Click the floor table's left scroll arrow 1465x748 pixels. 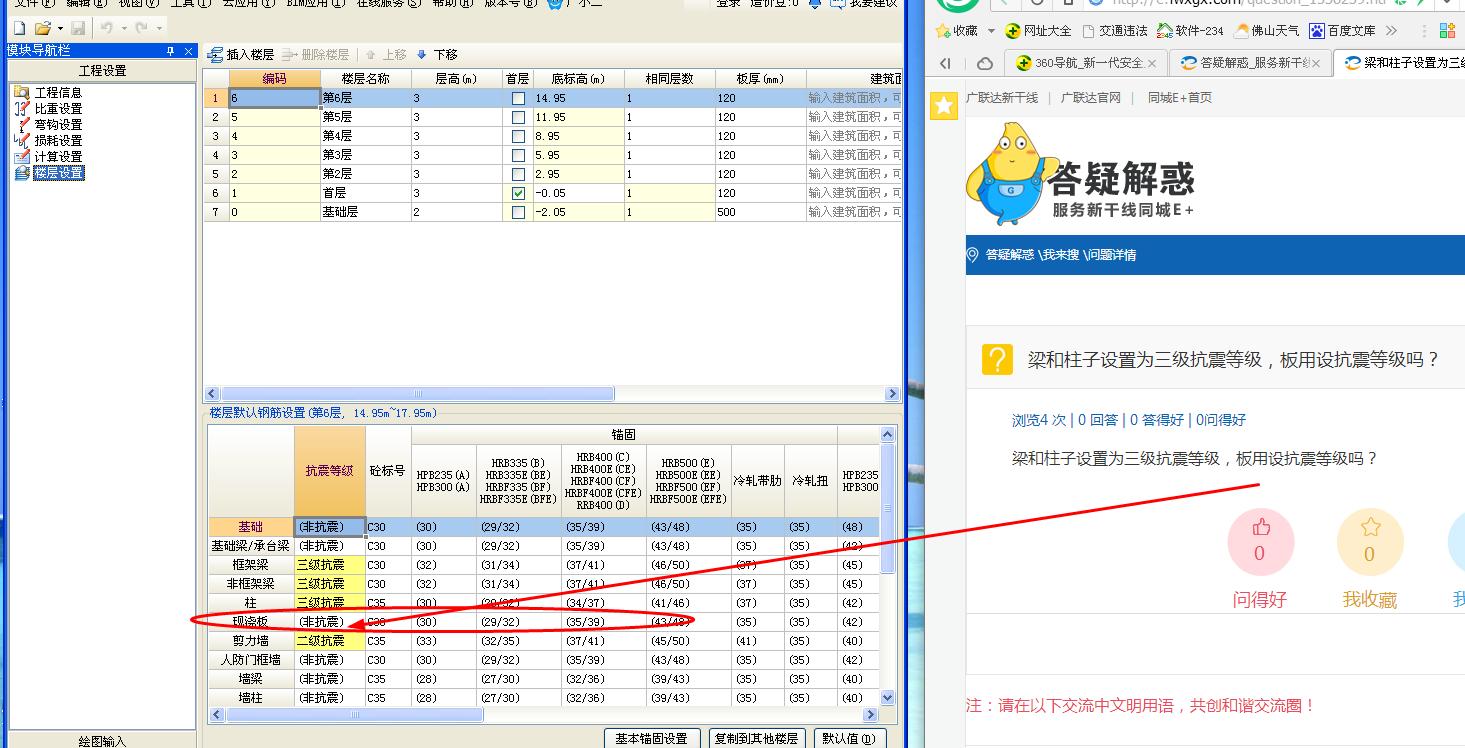pos(212,394)
